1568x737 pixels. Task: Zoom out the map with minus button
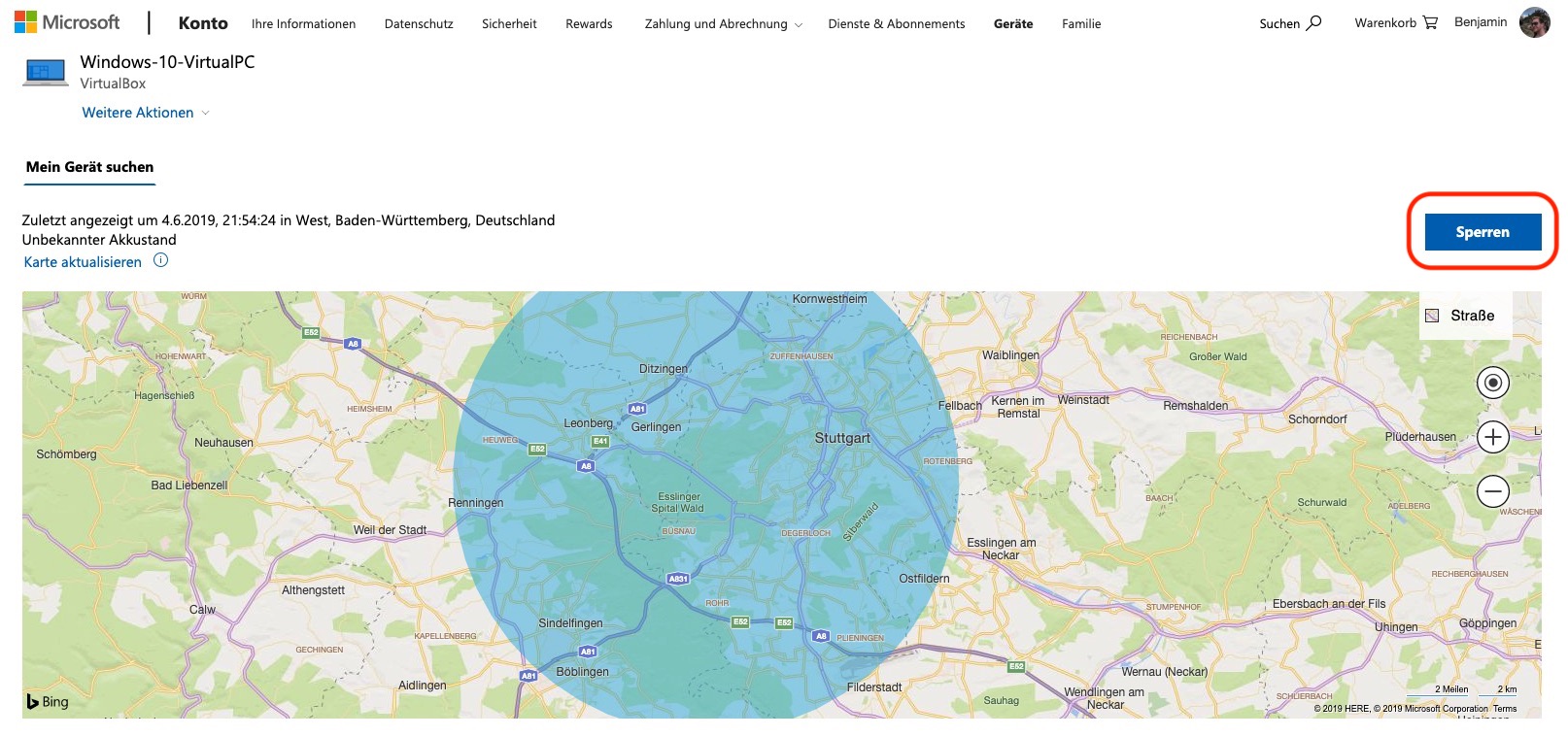click(x=1492, y=491)
